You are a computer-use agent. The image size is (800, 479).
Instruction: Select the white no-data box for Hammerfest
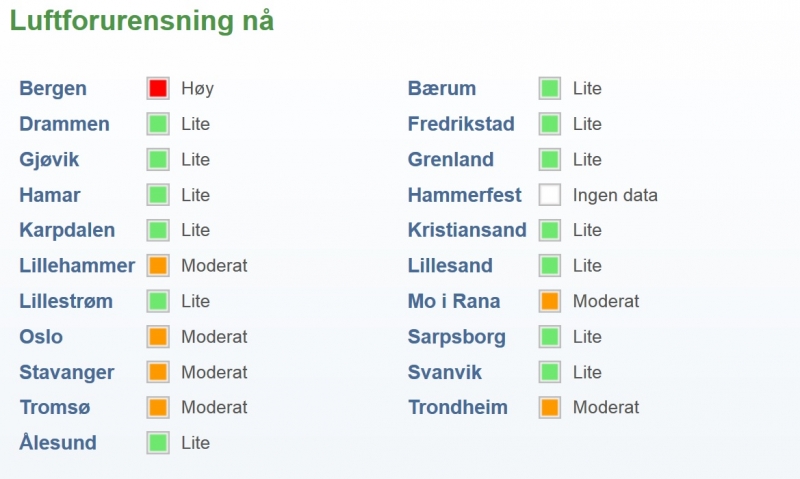pyautogui.click(x=549, y=195)
